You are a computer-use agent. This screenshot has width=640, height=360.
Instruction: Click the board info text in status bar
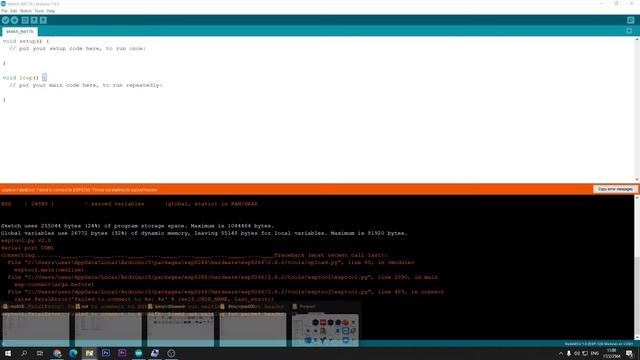pos(599,344)
